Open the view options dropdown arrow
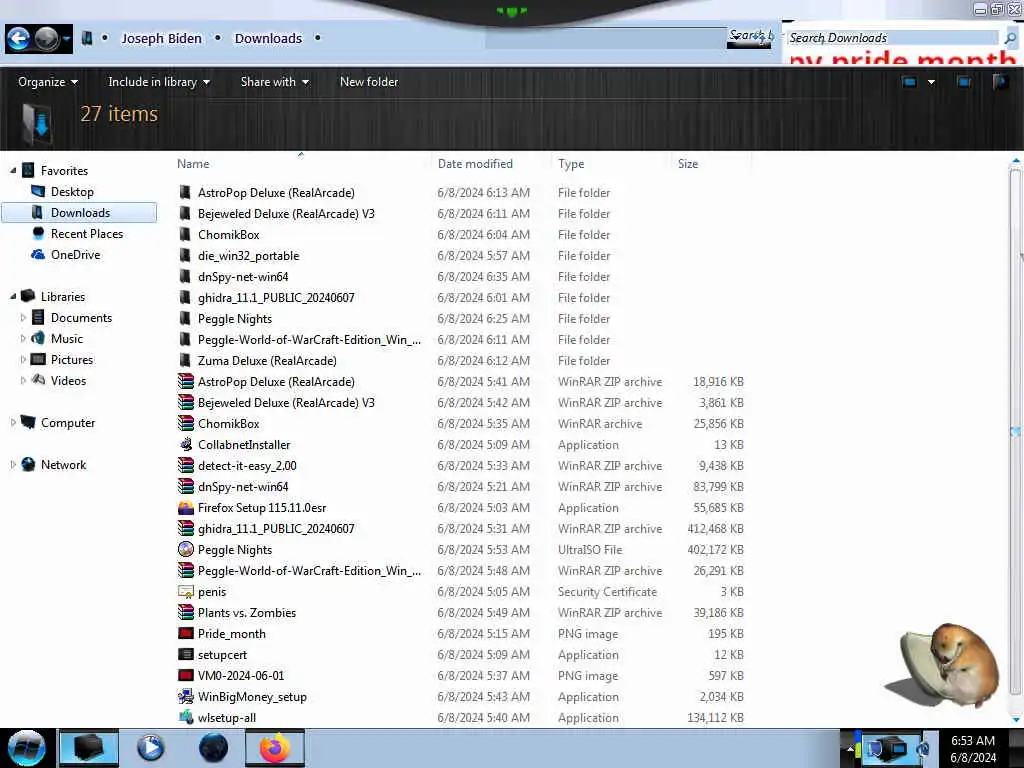 (931, 82)
